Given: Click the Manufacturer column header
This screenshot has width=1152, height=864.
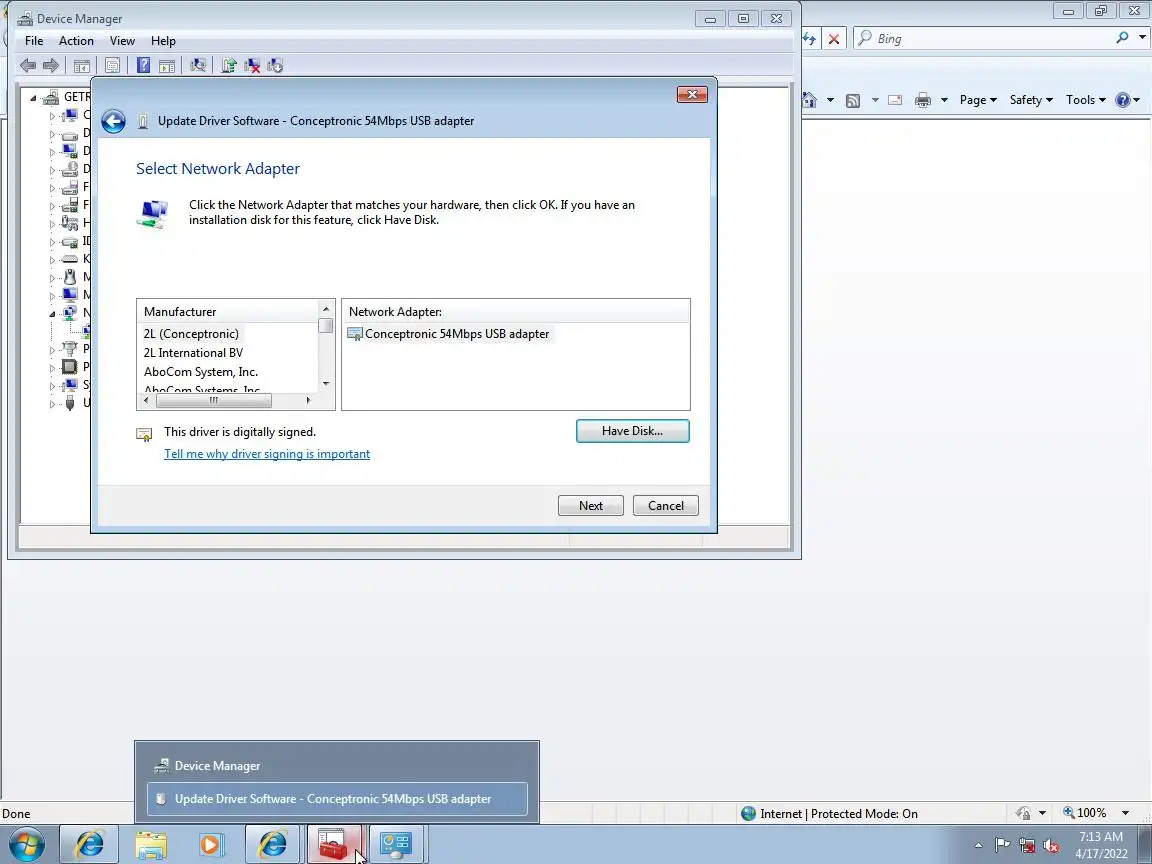Looking at the screenshot, I should click(x=228, y=312).
